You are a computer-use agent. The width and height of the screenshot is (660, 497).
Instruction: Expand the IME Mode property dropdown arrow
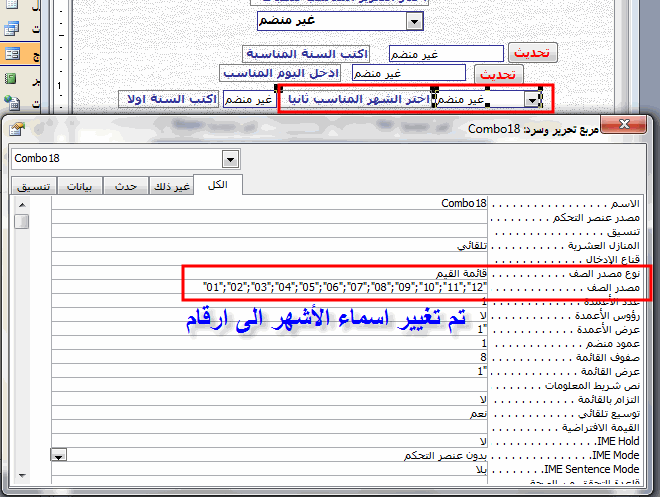coord(59,456)
